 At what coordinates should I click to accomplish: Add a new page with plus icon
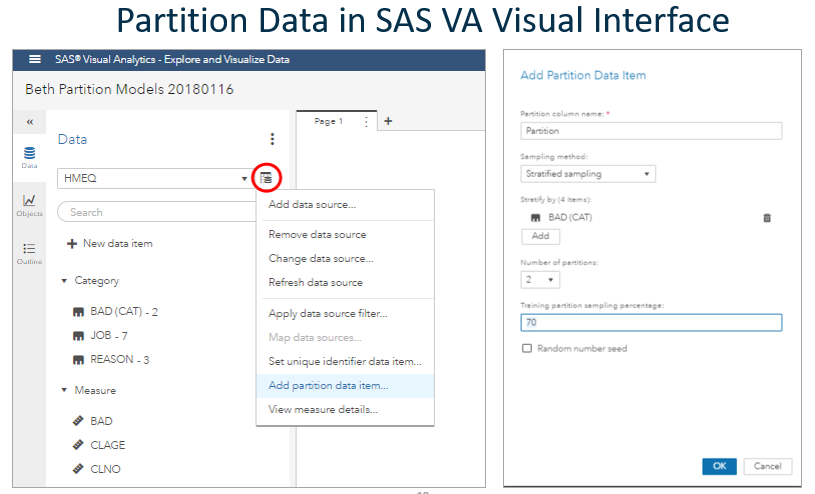point(388,121)
